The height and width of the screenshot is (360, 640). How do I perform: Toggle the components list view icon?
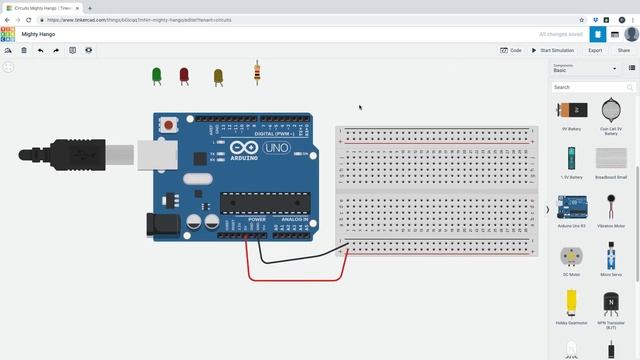[632, 68]
